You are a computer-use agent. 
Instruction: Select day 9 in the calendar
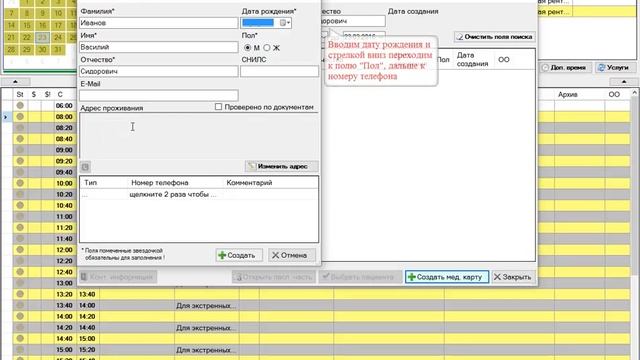(42, 13)
